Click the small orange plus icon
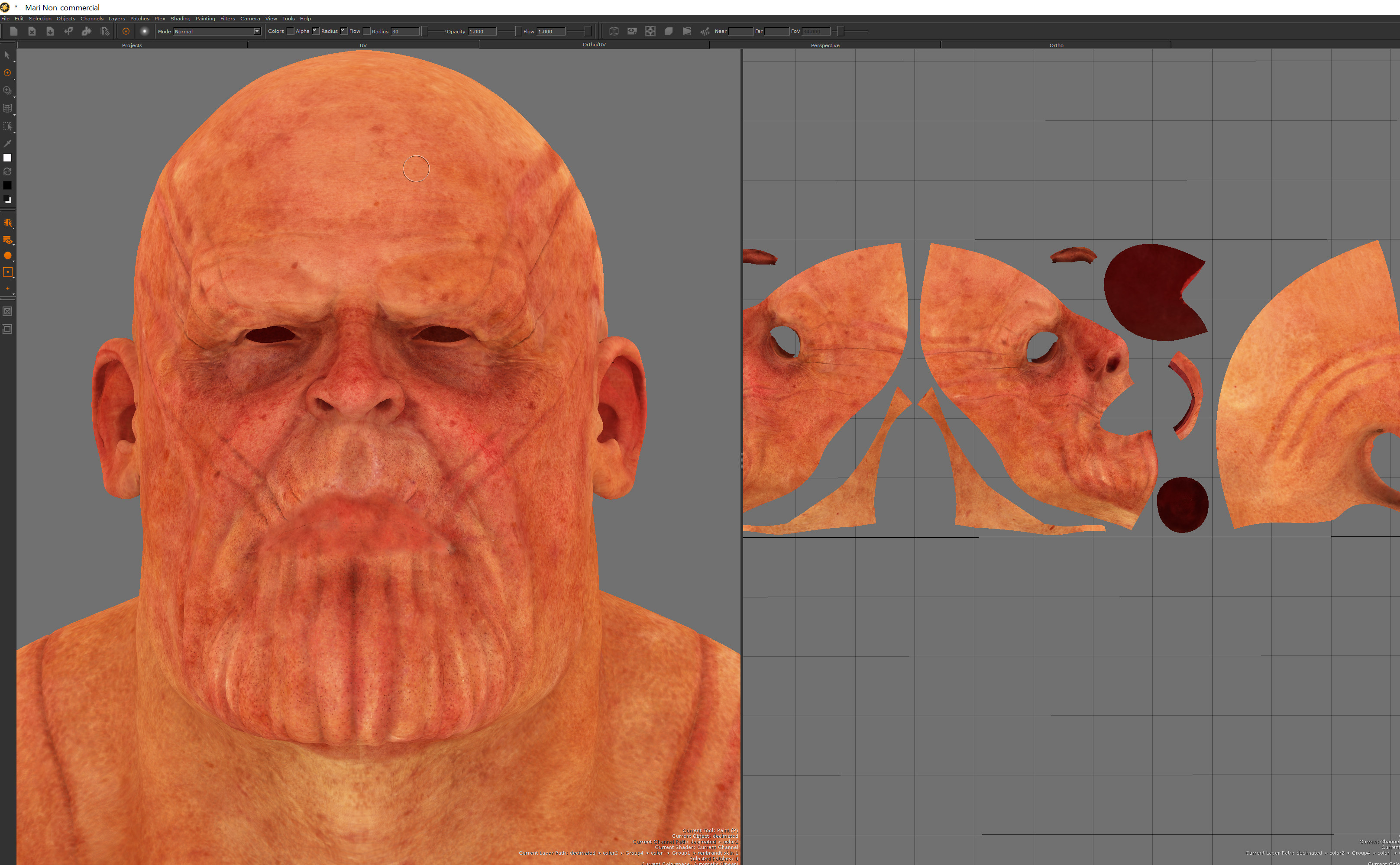This screenshot has height=865, width=1400. (7, 288)
